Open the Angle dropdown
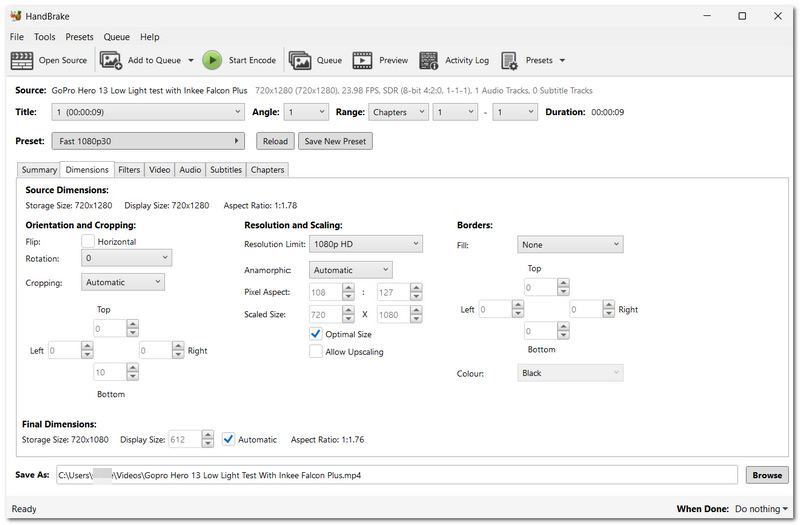 pyautogui.click(x=307, y=112)
